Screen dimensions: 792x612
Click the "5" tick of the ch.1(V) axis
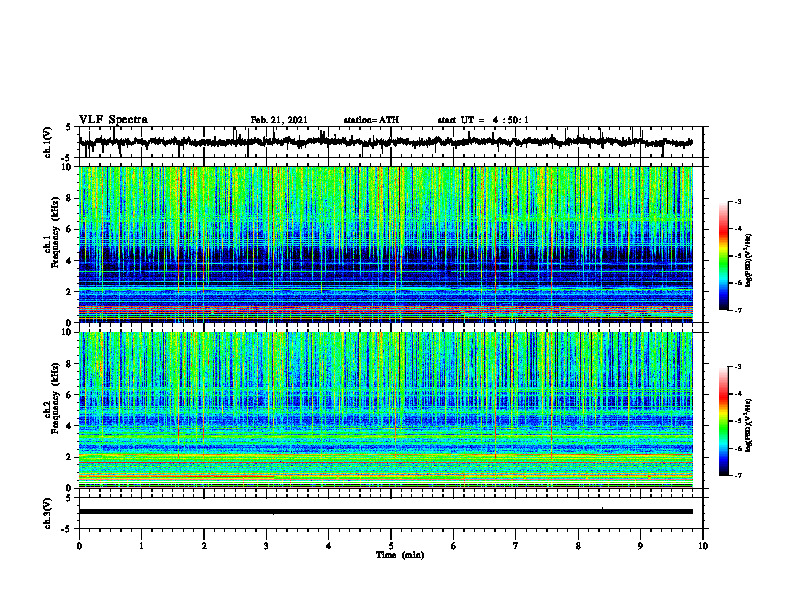click(68, 127)
